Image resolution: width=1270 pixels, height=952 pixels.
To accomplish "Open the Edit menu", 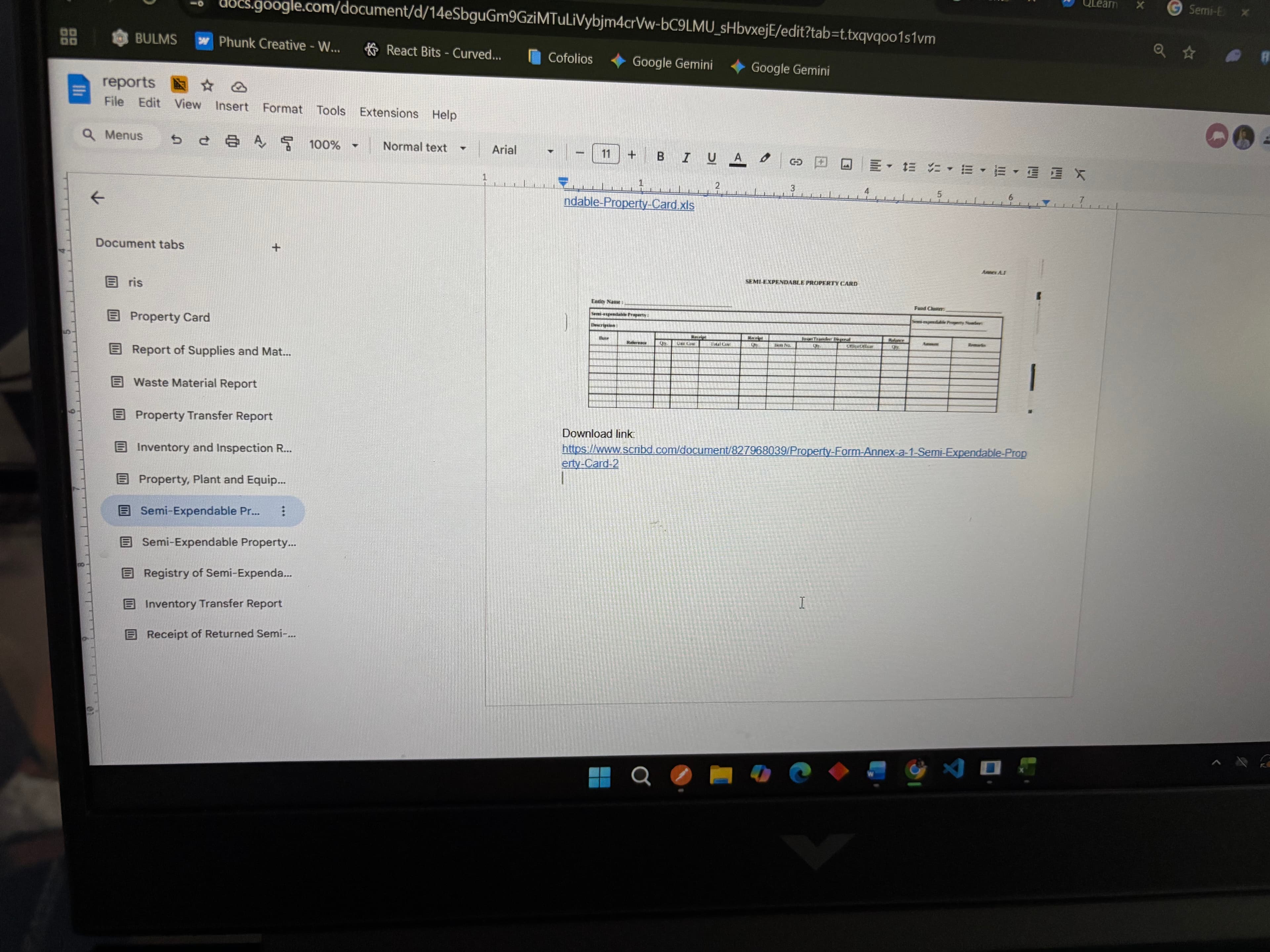I will click(149, 103).
